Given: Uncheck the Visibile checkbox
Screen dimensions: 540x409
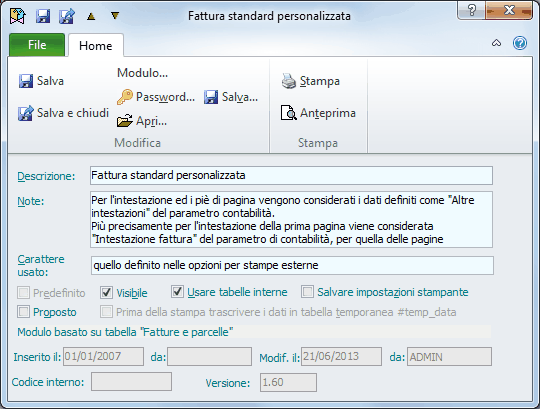Looking at the screenshot, I should [106, 293].
